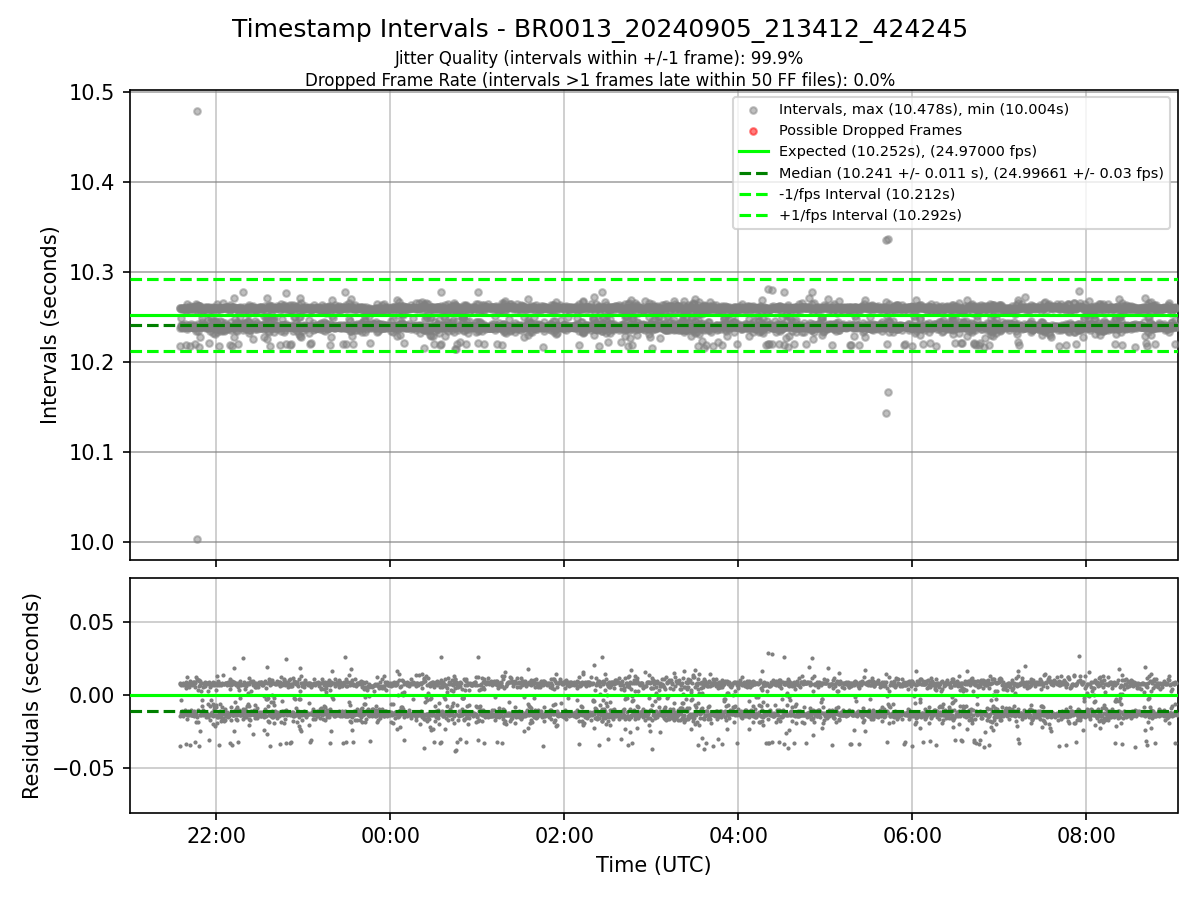Click the plot title starting 'Timestamp Intervals - BR0013'
The image size is (1200, 900).
pos(600,29)
